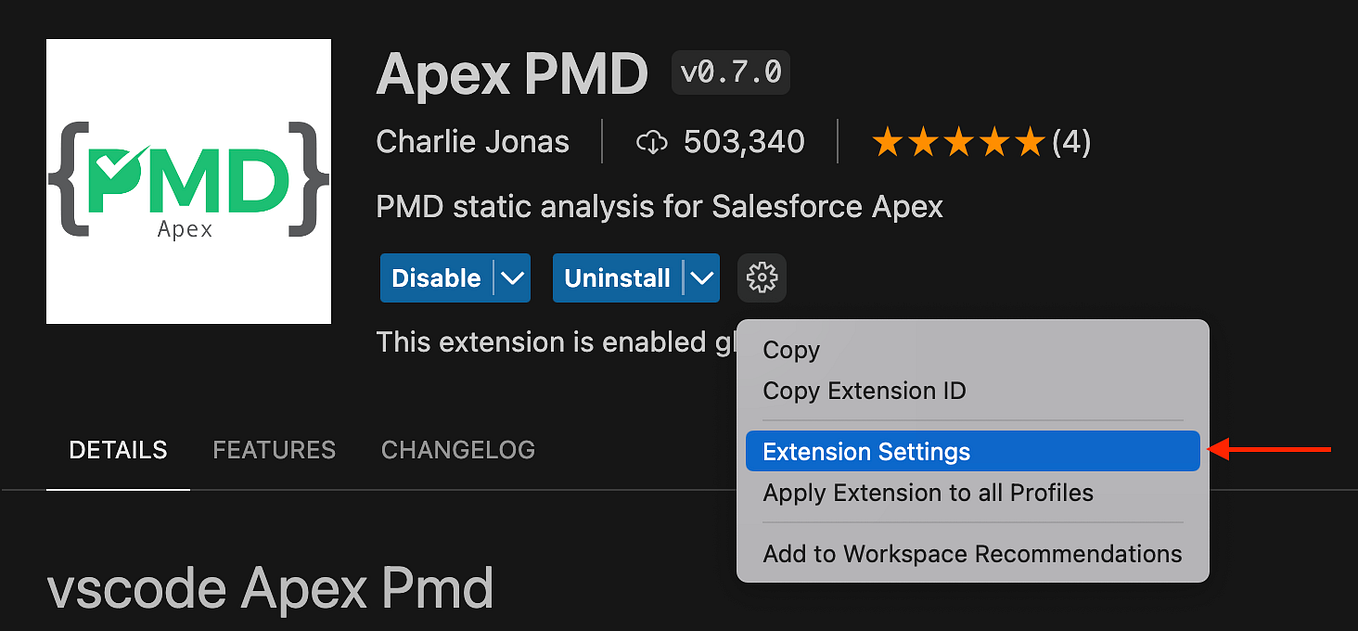Add extension to Workspace Recommendations
This screenshot has width=1358, height=631.
[x=972, y=553]
